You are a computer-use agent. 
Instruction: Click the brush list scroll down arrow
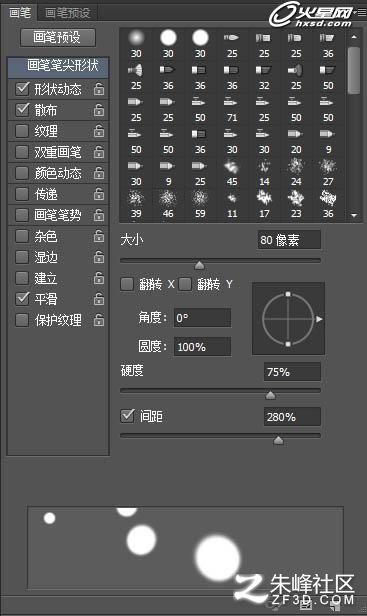[354, 215]
